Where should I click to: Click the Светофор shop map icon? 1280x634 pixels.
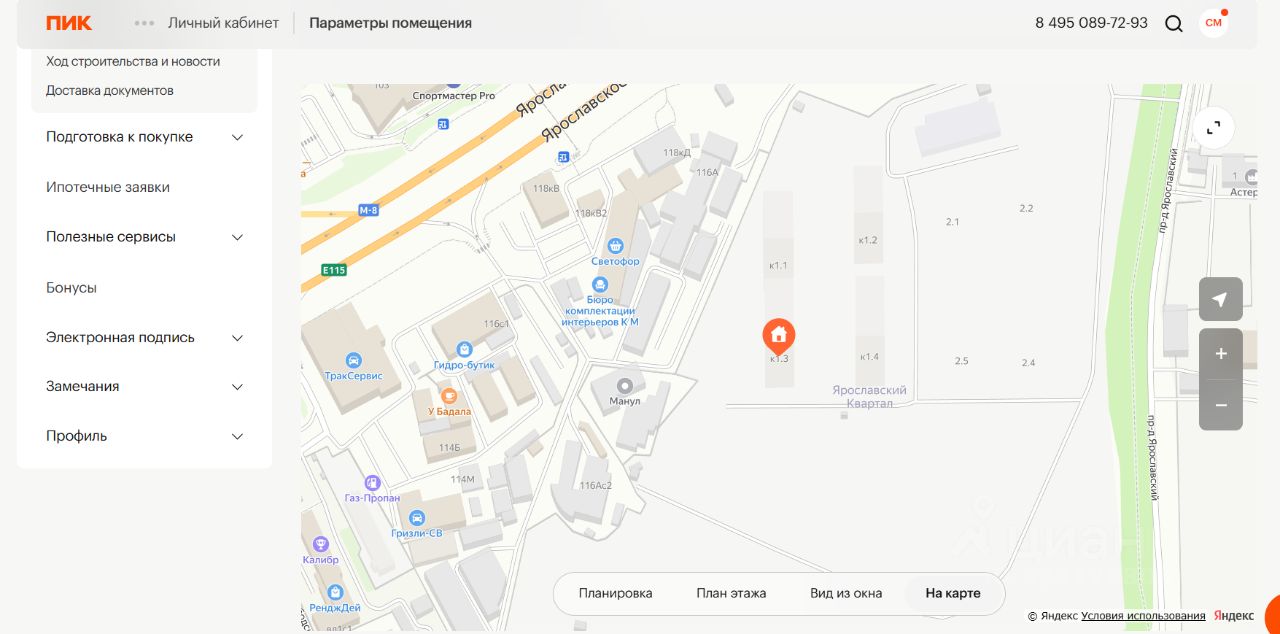coord(615,245)
